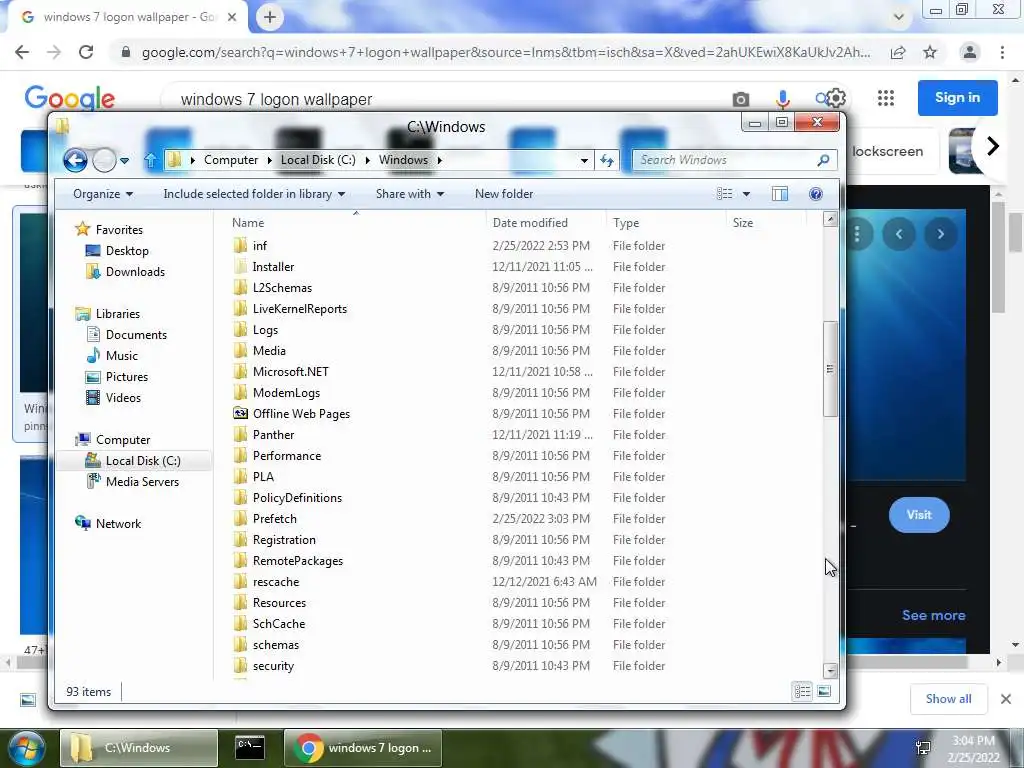Click Show all in Chrome downloads bar

948,699
